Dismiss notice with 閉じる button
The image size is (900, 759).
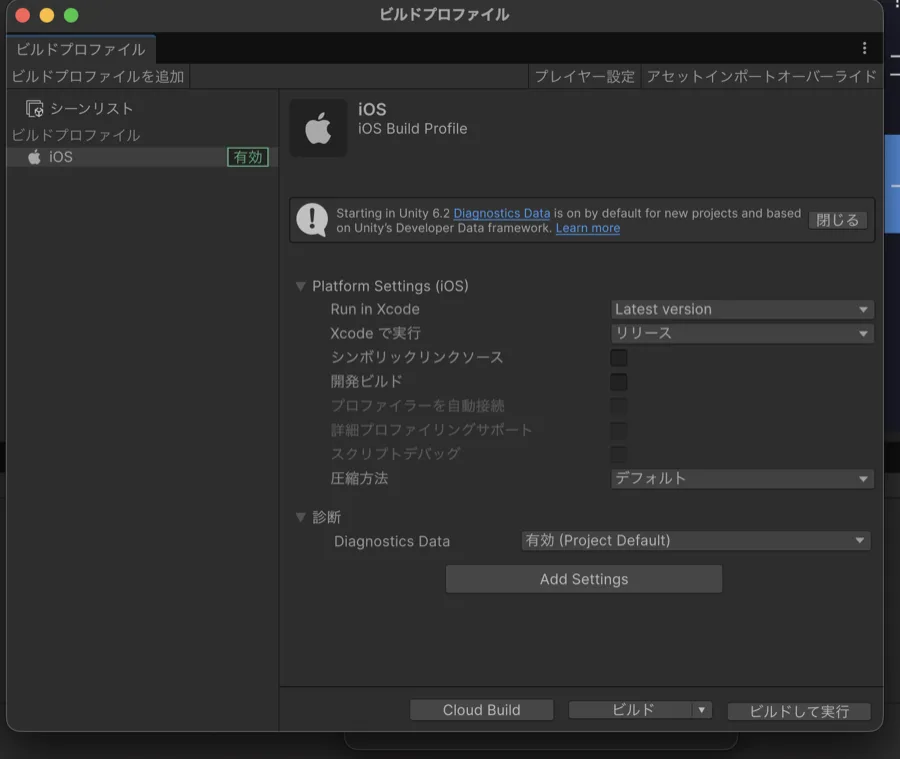click(837, 220)
